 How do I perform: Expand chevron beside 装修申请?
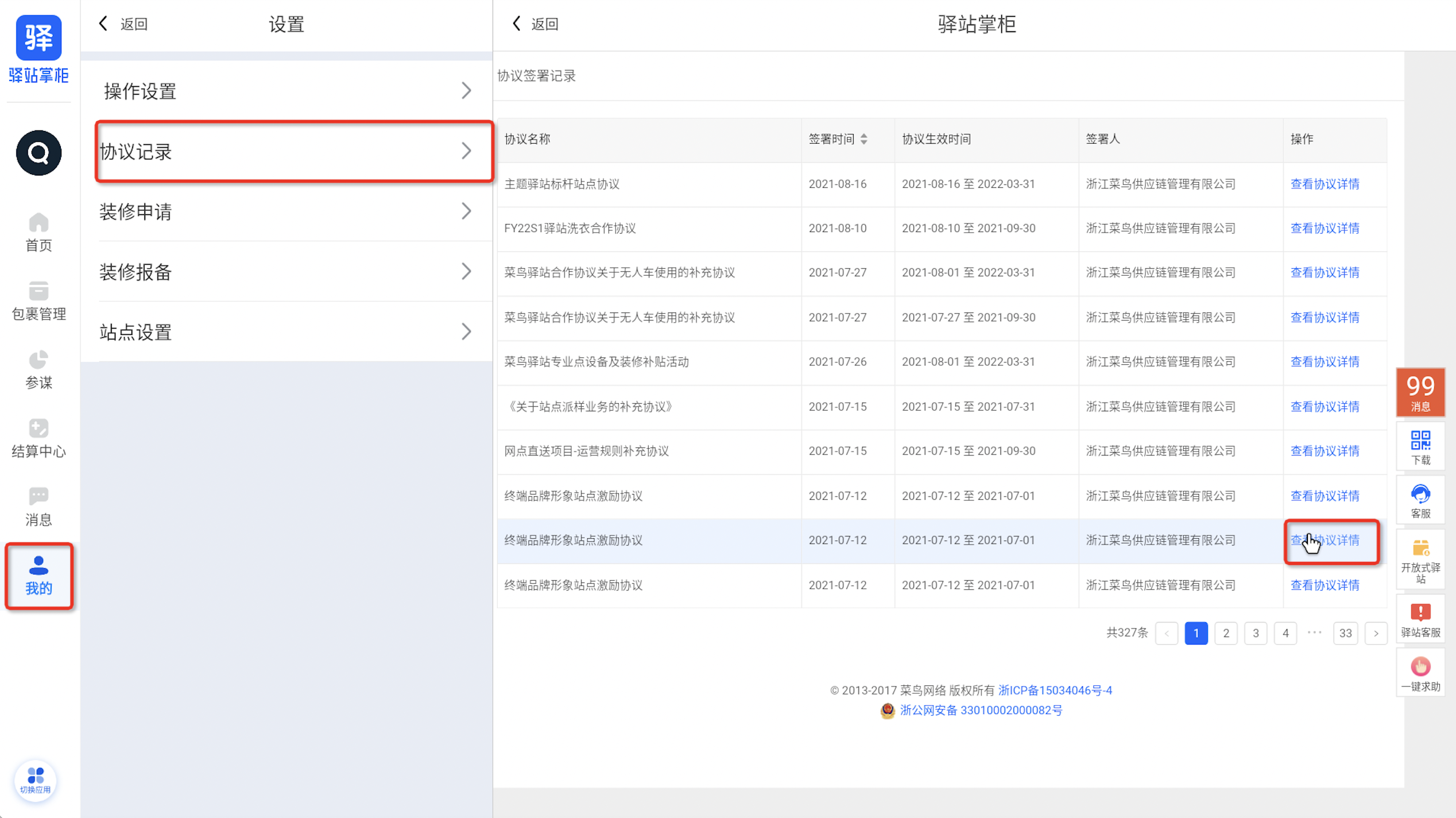[x=466, y=211]
